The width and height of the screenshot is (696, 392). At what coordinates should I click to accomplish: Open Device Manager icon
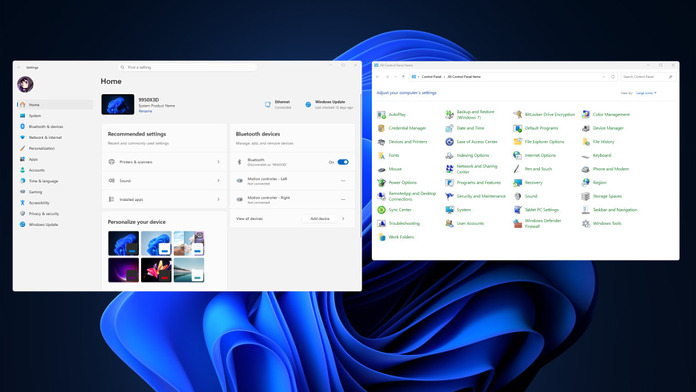586,128
